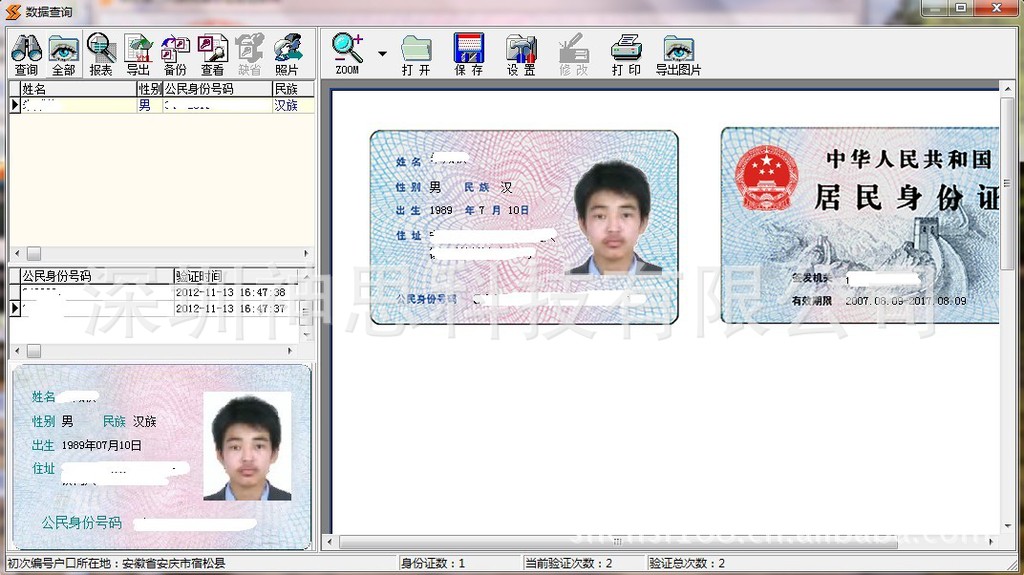This screenshot has width=1024, height=575.
Task: Show all records with 全部 icon
Action: coord(63,54)
